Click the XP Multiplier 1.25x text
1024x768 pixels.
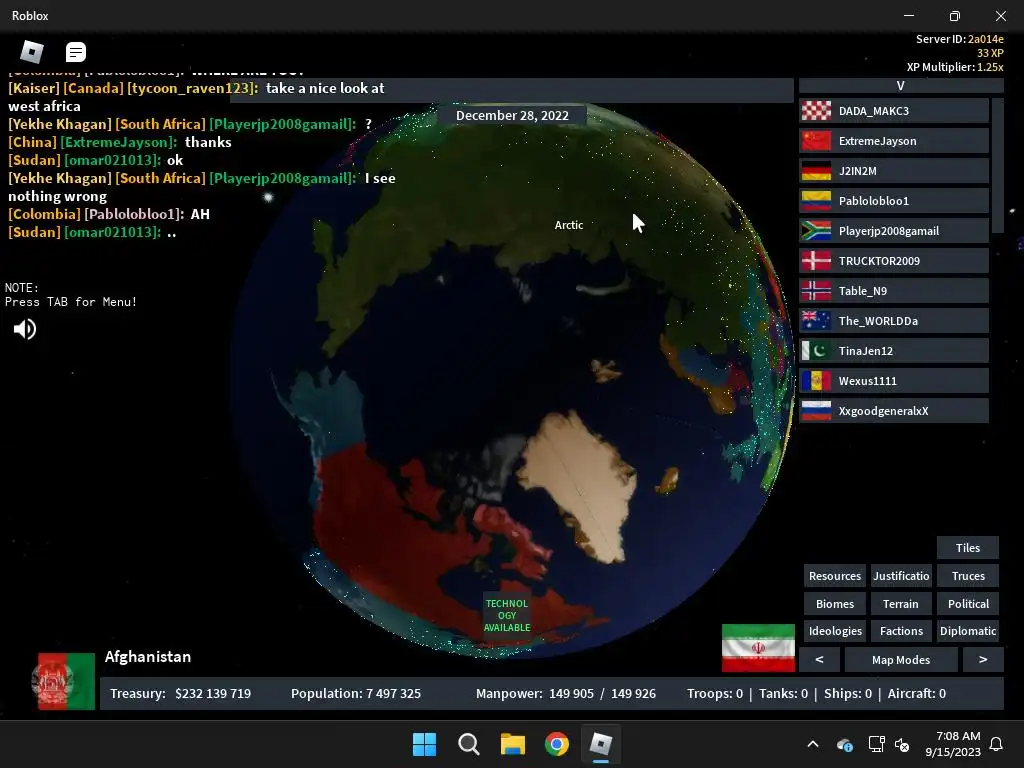click(955, 67)
